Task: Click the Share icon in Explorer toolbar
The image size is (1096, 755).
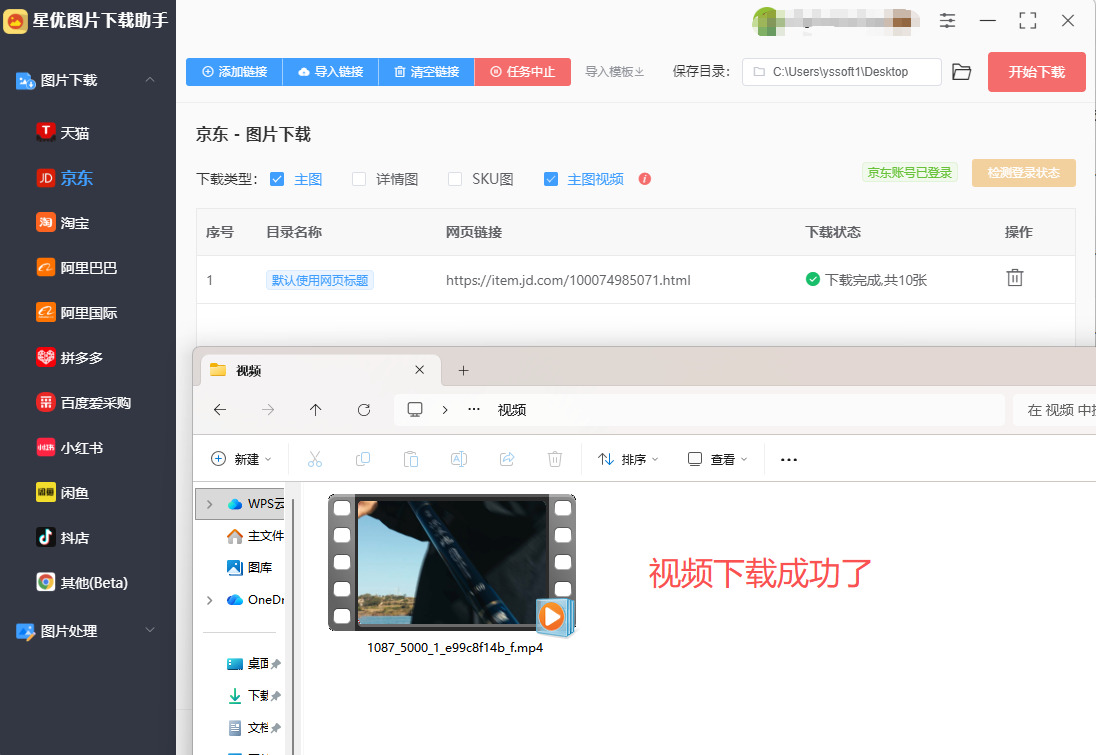Action: coord(507,459)
